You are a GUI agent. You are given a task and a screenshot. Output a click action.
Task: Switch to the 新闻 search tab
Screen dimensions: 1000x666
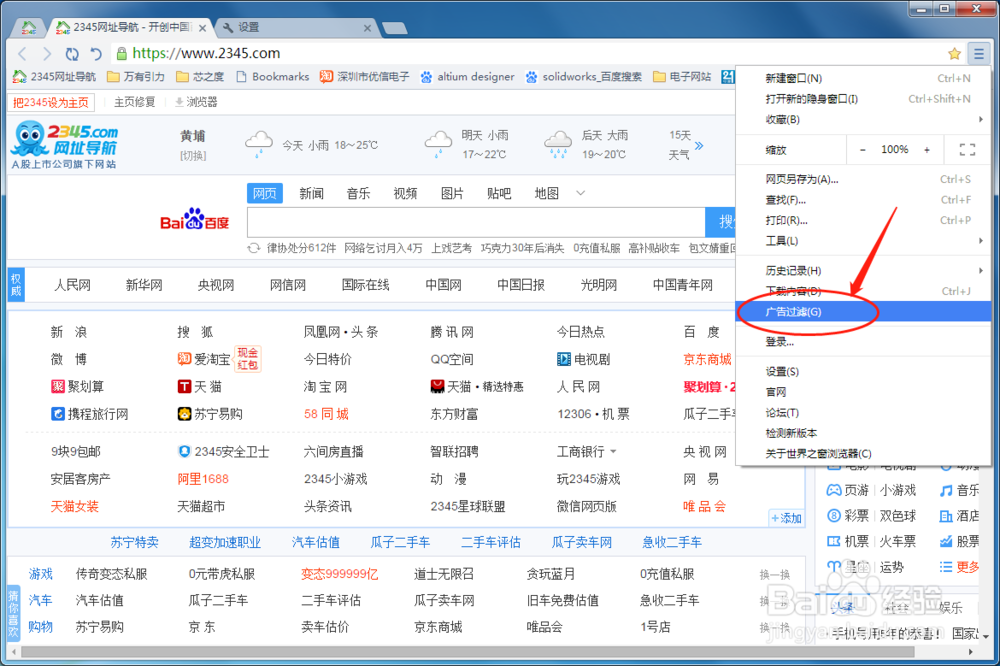pos(311,193)
